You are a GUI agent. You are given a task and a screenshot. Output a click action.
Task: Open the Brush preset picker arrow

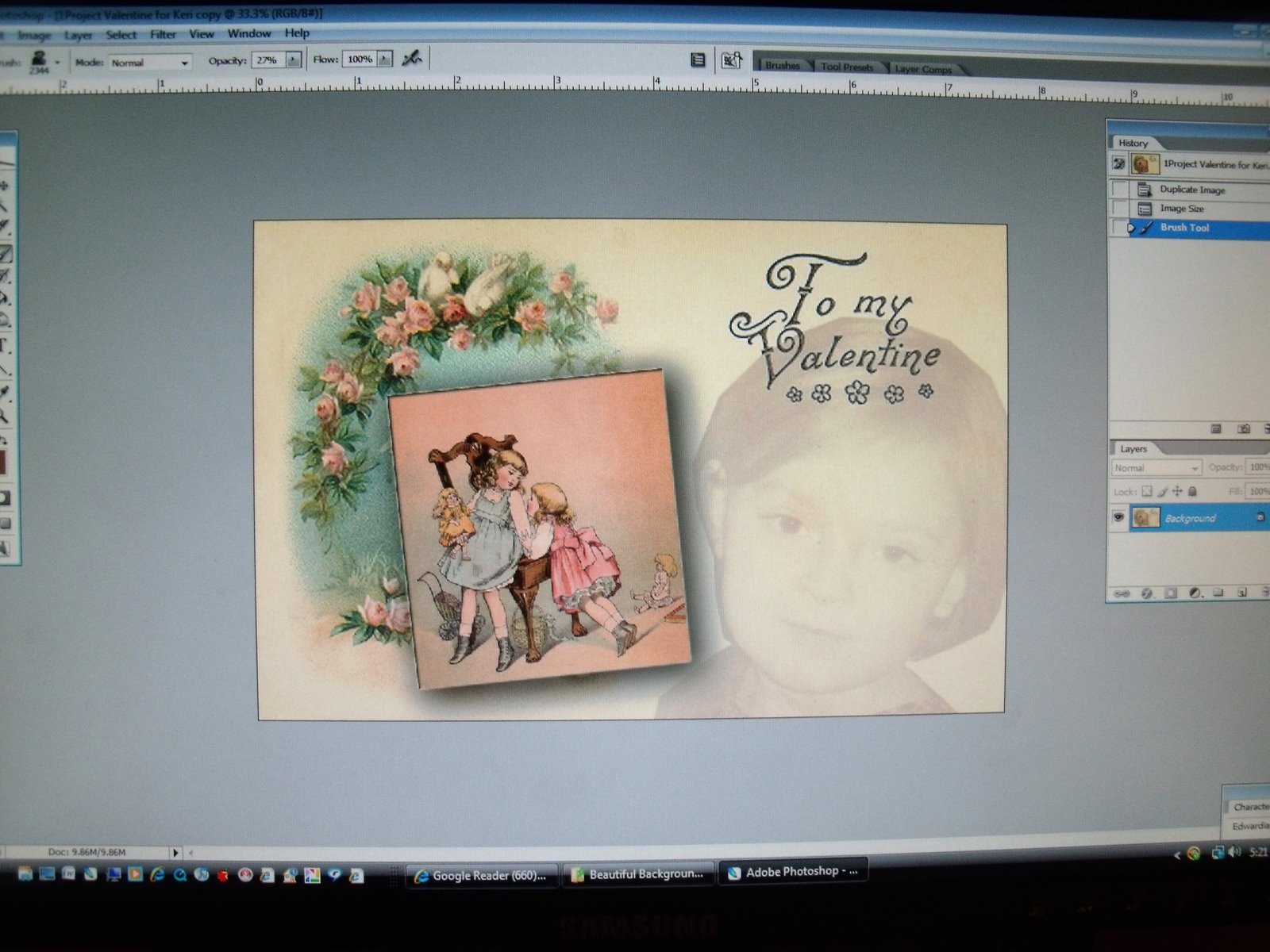pos(57,62)
